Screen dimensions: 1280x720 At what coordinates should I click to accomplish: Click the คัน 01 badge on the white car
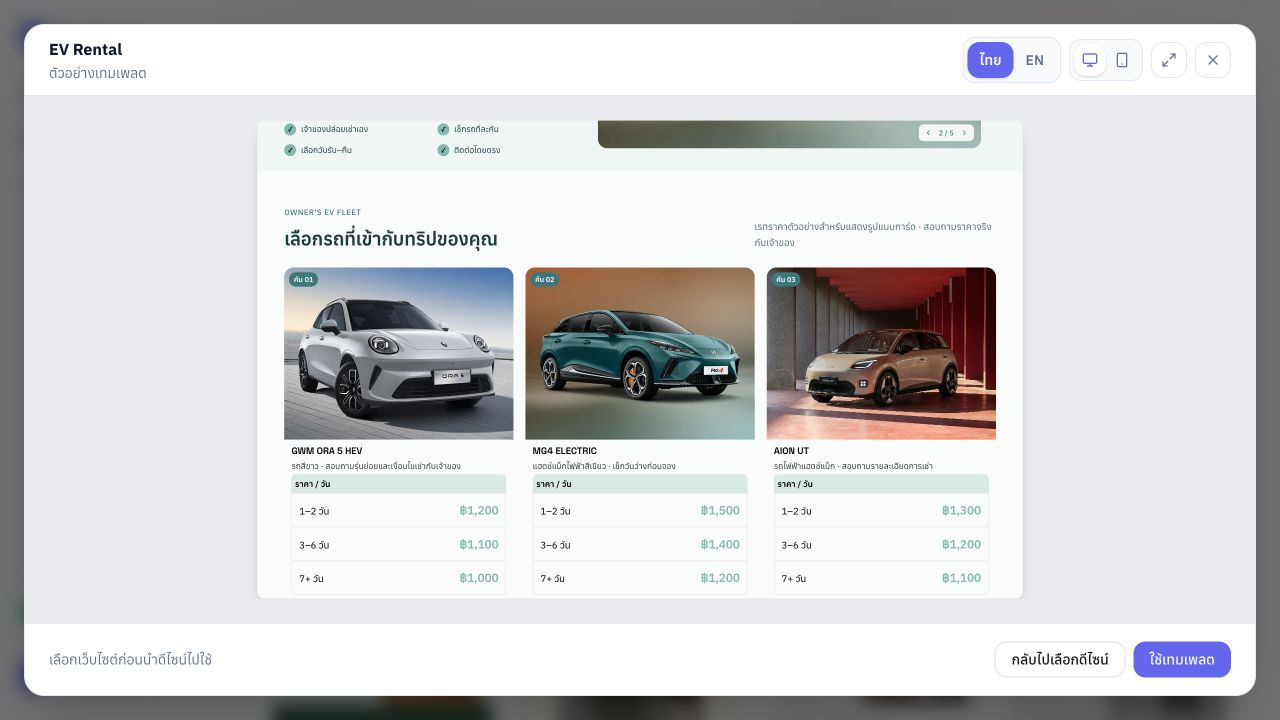pos(303,280)
